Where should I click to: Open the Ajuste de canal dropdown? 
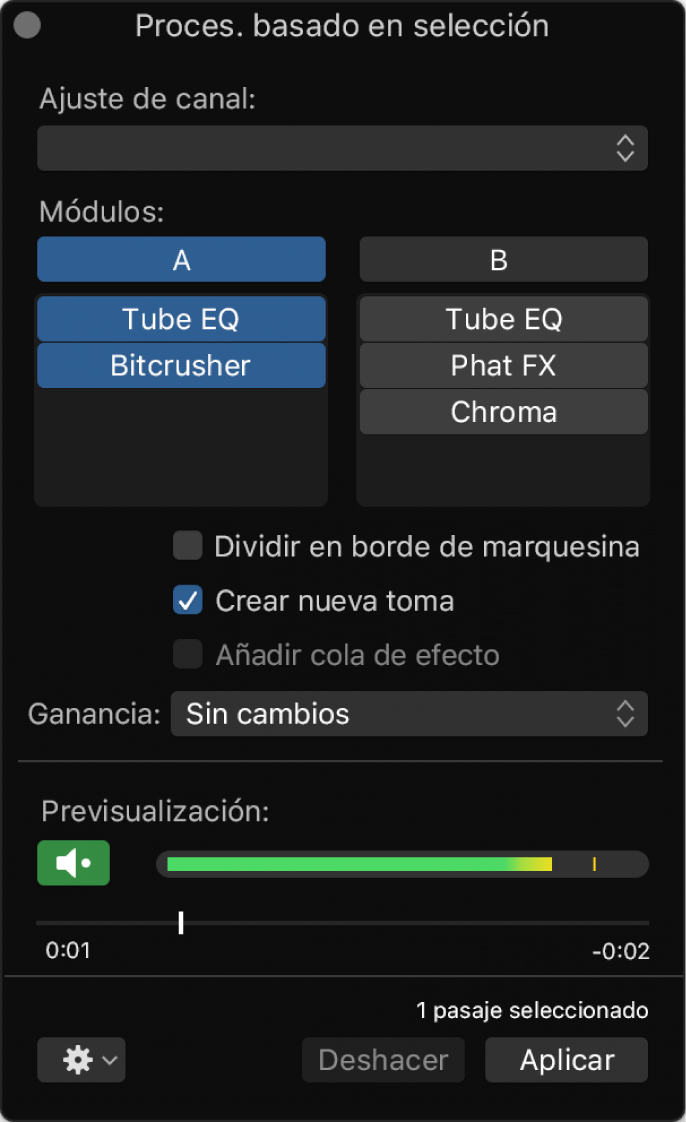pos(342,149)
